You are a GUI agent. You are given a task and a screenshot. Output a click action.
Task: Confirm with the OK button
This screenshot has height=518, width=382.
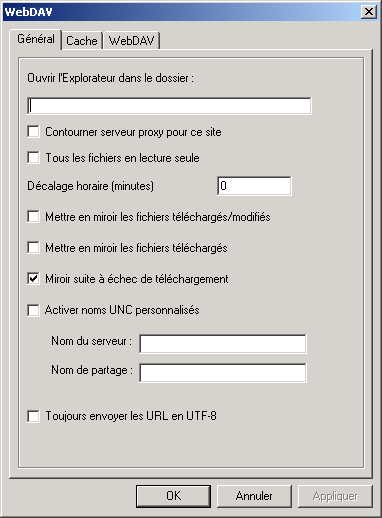173,496
